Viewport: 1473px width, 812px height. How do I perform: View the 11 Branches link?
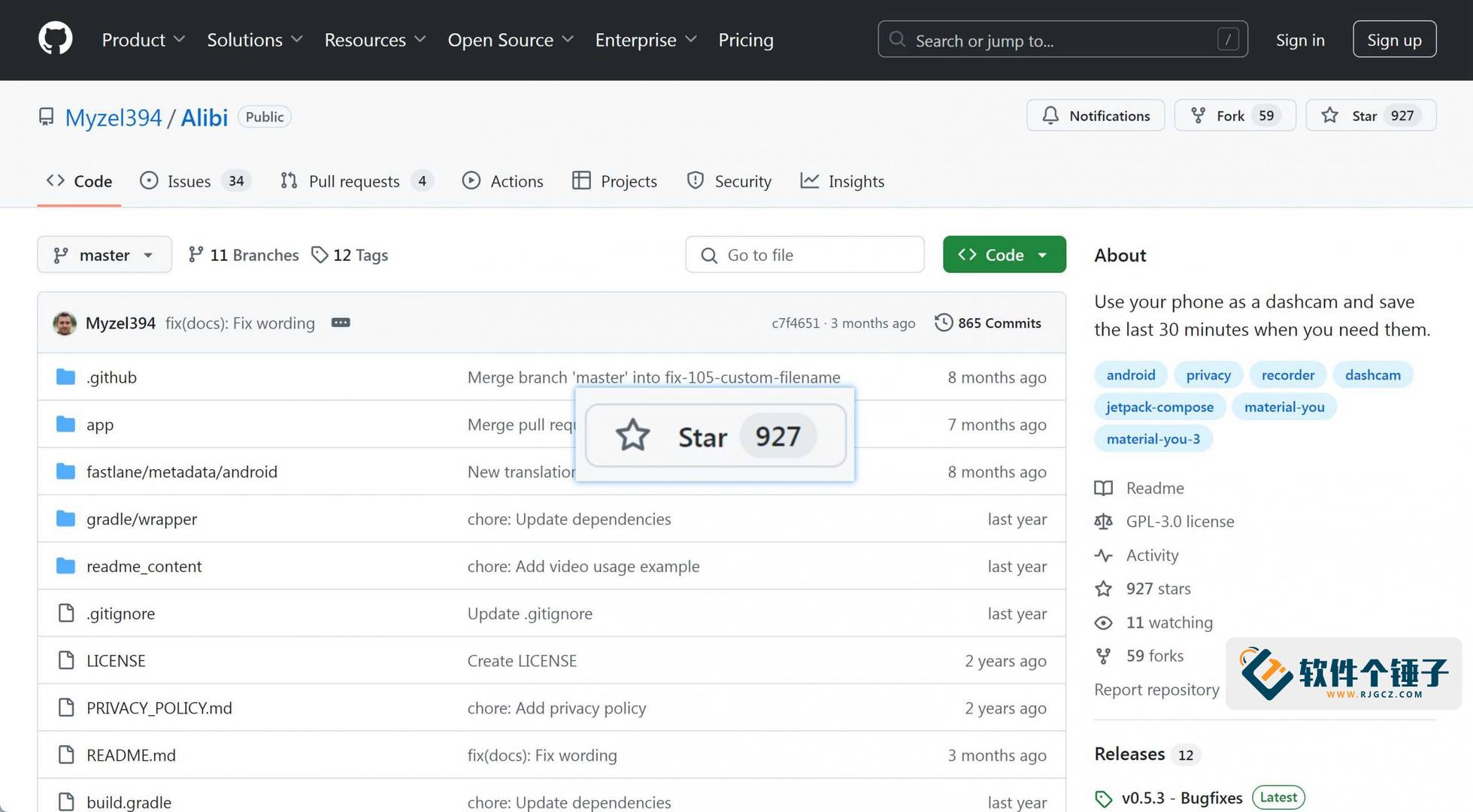(x=243, y=255)
